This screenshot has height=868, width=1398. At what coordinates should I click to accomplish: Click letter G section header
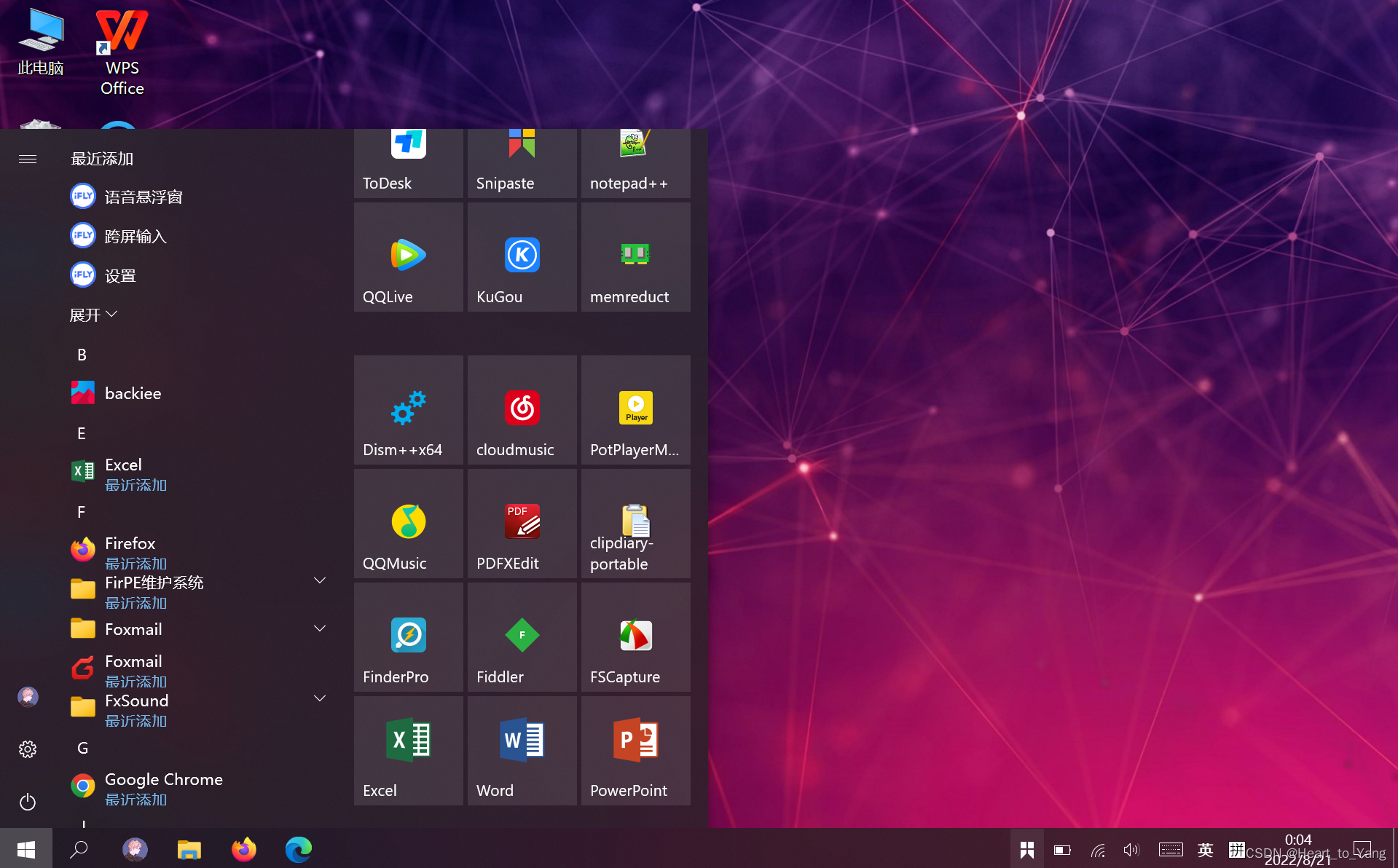(83, 748)
